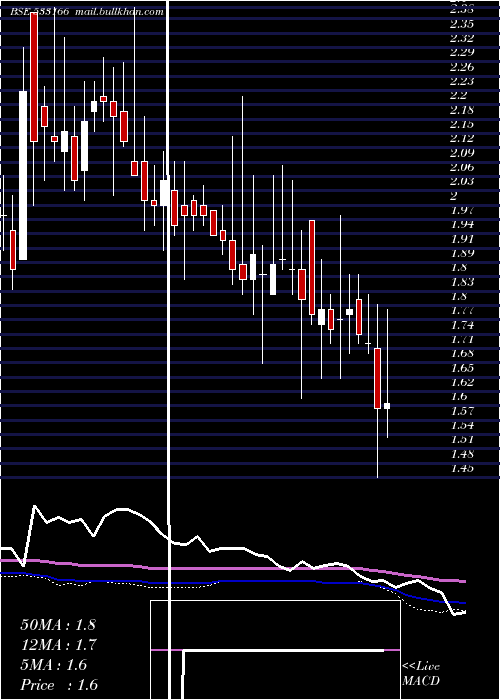Click the 2.12 price axis label

click(462, 138)
